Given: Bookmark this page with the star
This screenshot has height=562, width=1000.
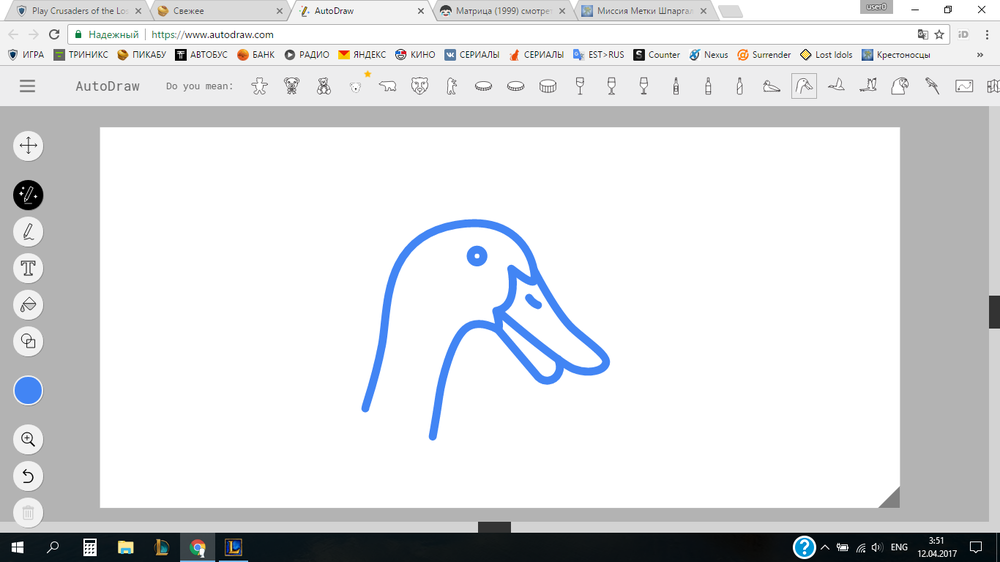Looking at the screenshot, I should pyautogui.click(x=939, y=34).
